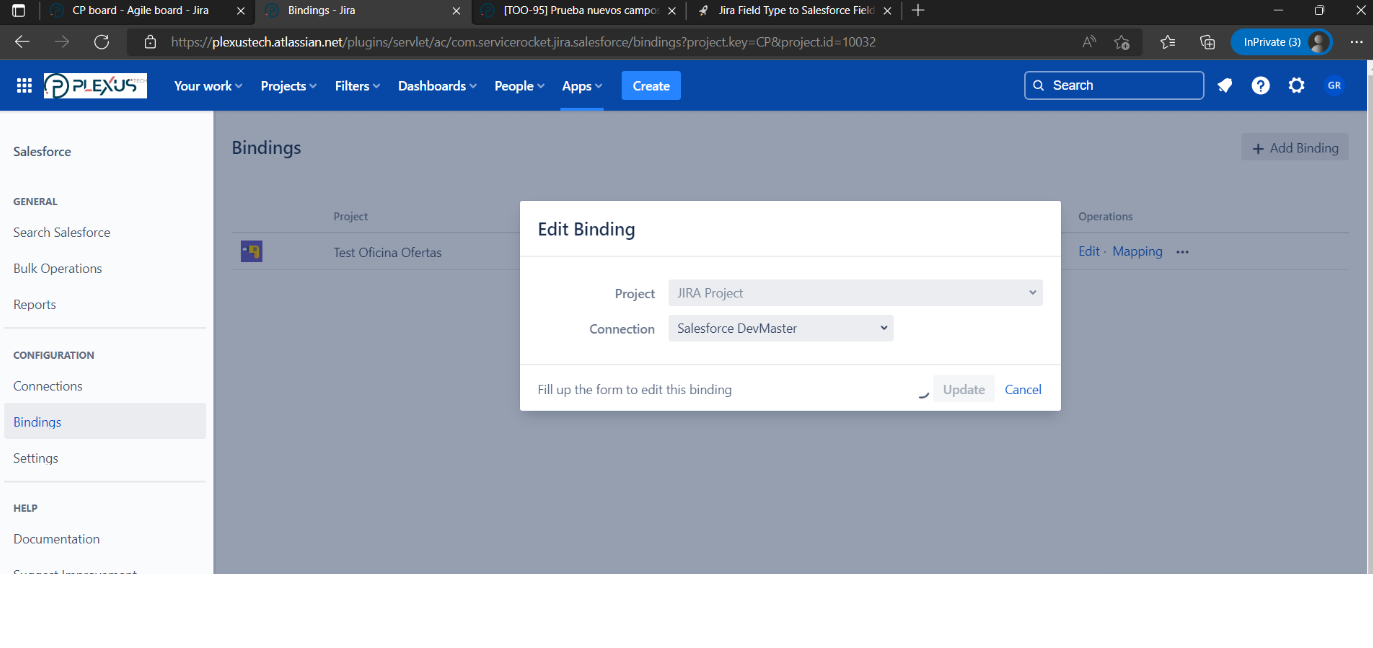Open the Jira settings gear icon

pos(1297,86)
